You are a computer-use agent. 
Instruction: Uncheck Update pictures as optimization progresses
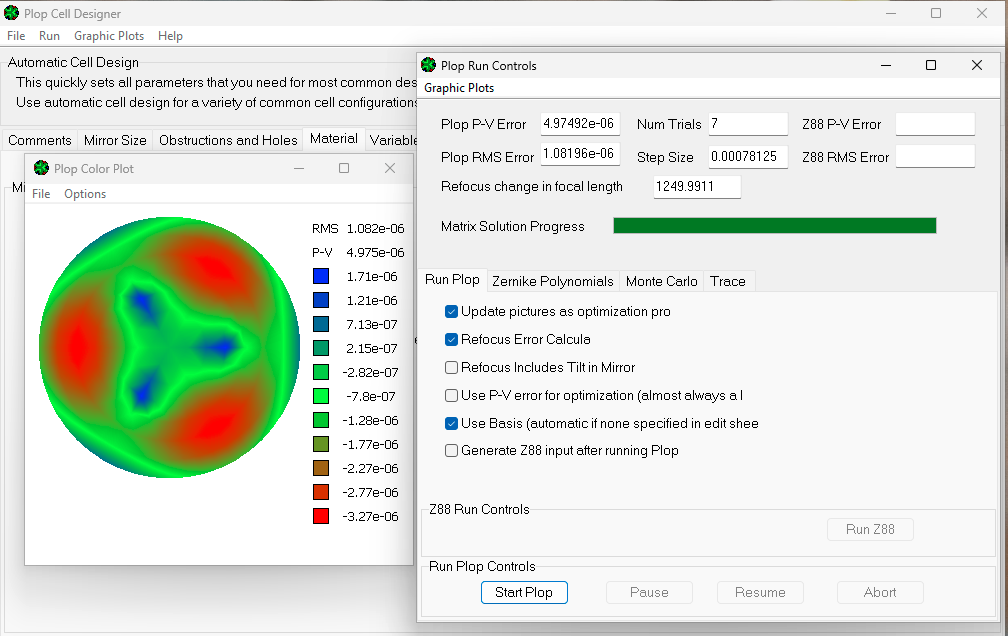(452, 312)
